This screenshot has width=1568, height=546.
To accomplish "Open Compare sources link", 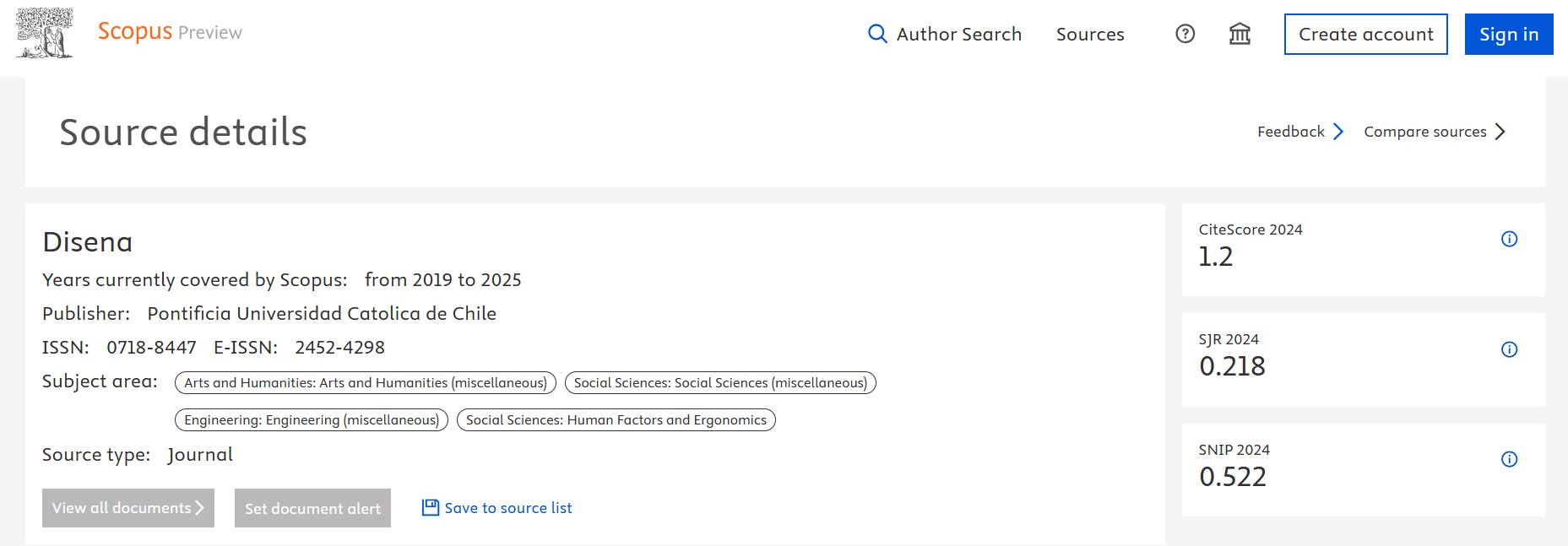I will [x=1425, y=132].
